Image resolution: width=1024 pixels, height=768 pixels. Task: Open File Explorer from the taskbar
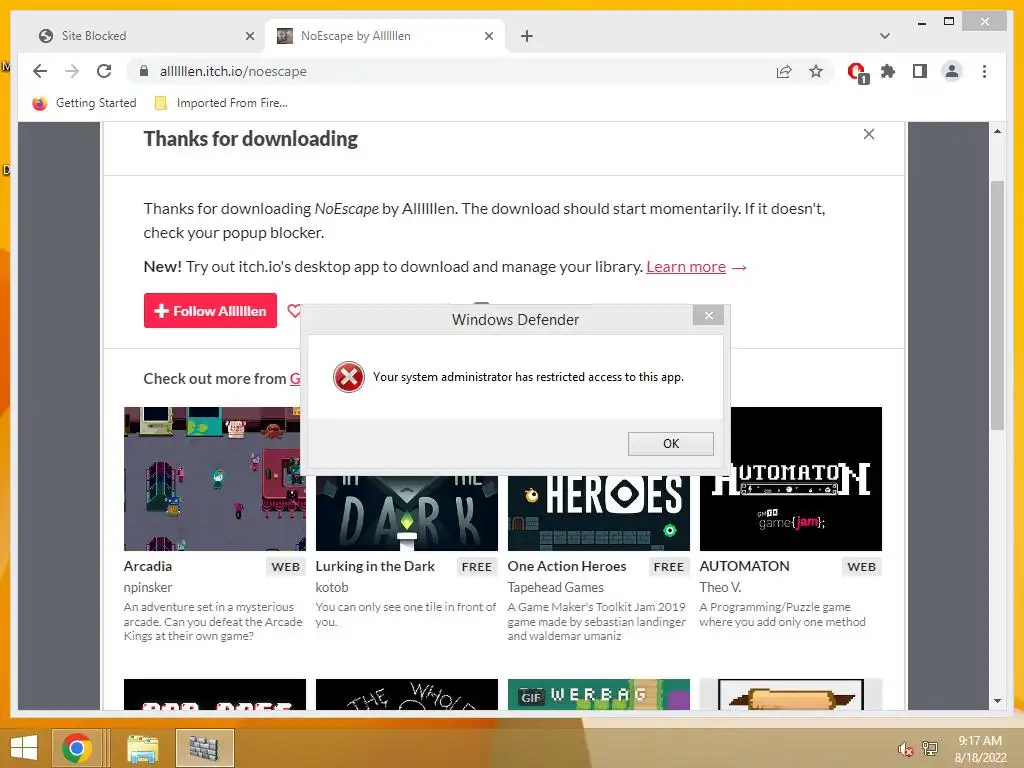pyautogui.click(x=142, y=748)
